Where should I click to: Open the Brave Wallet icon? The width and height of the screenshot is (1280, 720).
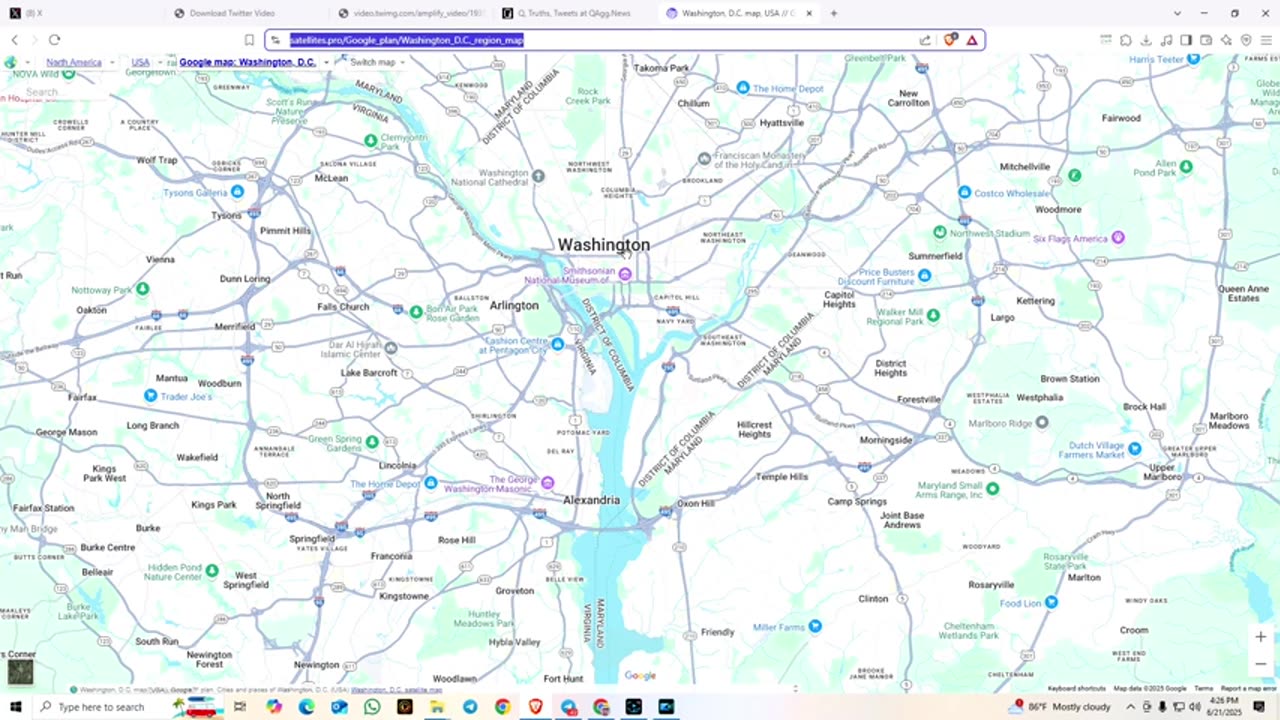click(1206, 40)
